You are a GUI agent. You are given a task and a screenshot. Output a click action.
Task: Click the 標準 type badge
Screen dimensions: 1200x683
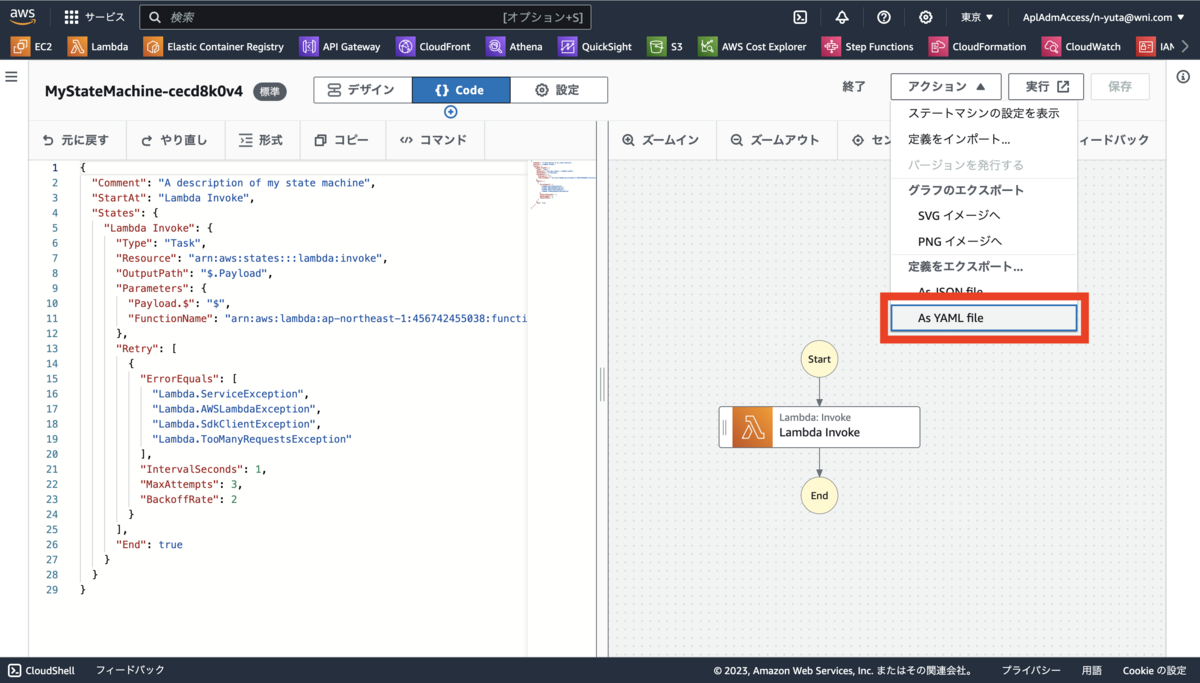click(270, 91)
